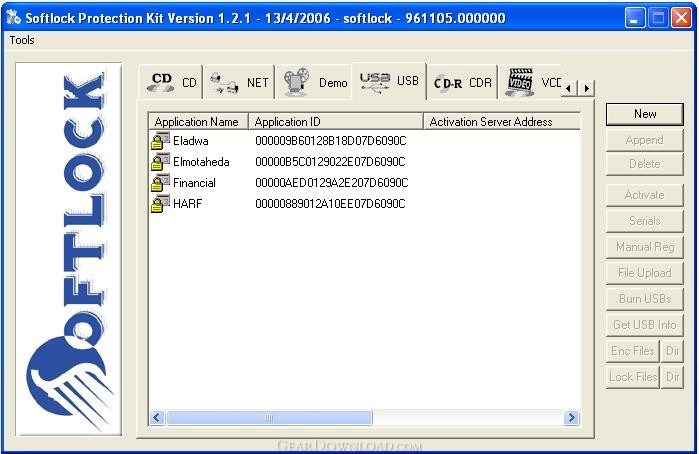Click the video clapperboard icon in the VCD tab
The height and width of the screenshot is (454, 699).
(520, 82)
